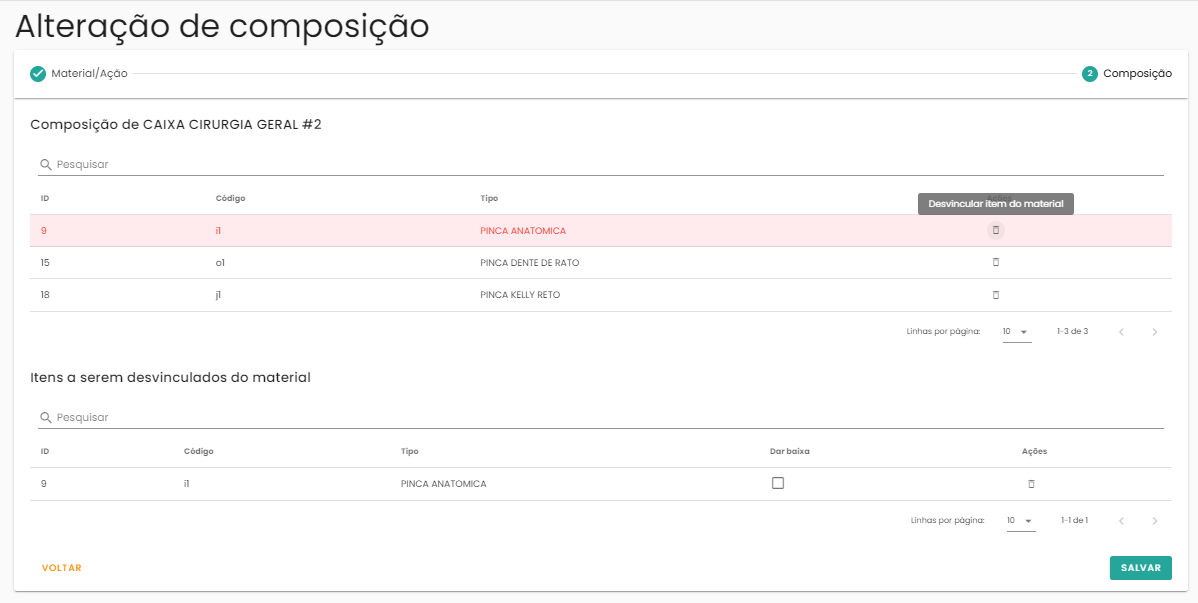Screen dimensions: 1198x603
Task: Go to previous page of composition table
Action: pos(1121,331)
